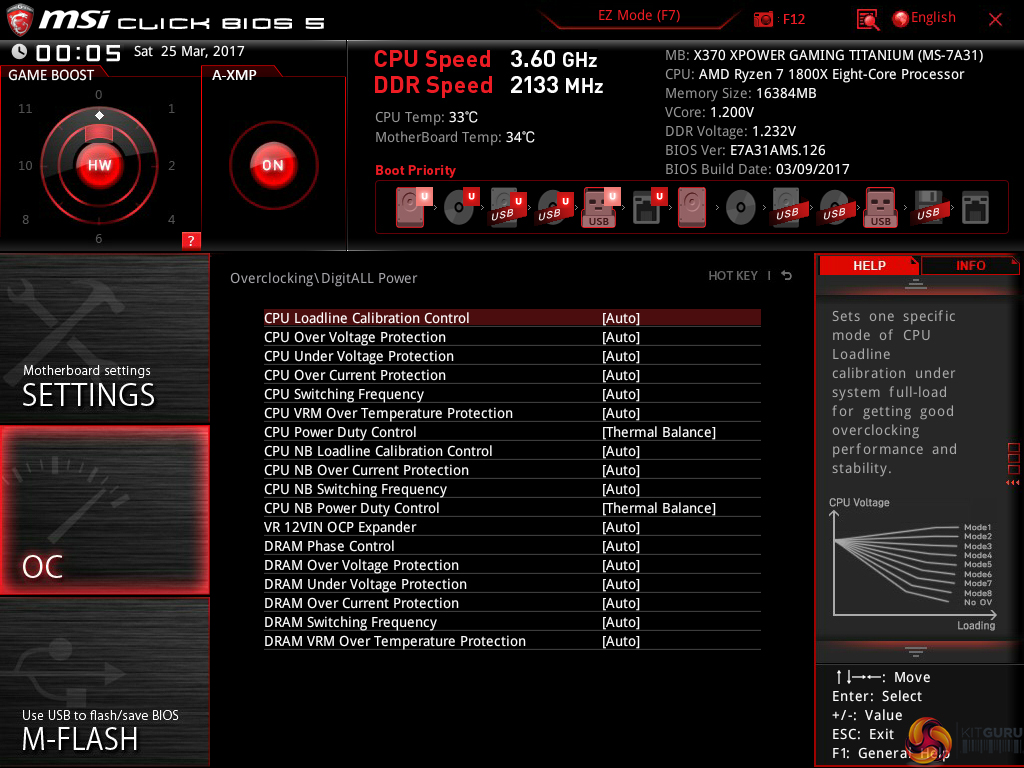Open the M-FLASH BIOS flash section

point(104,682)
